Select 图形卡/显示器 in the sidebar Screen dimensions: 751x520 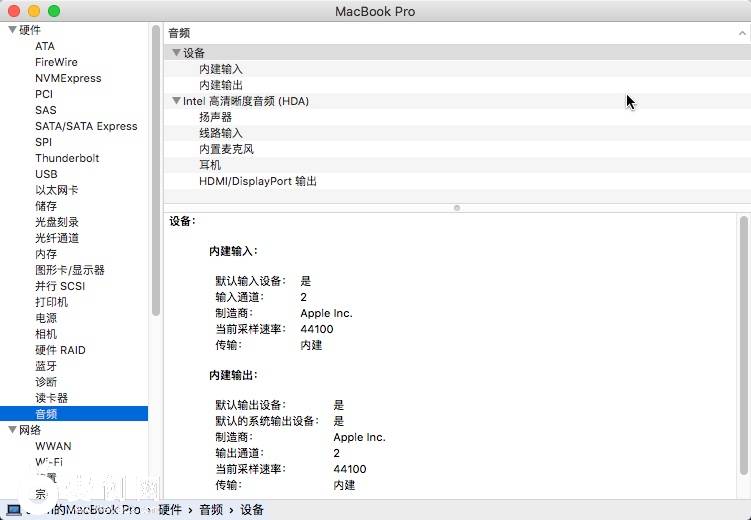(x=69, y=270)
